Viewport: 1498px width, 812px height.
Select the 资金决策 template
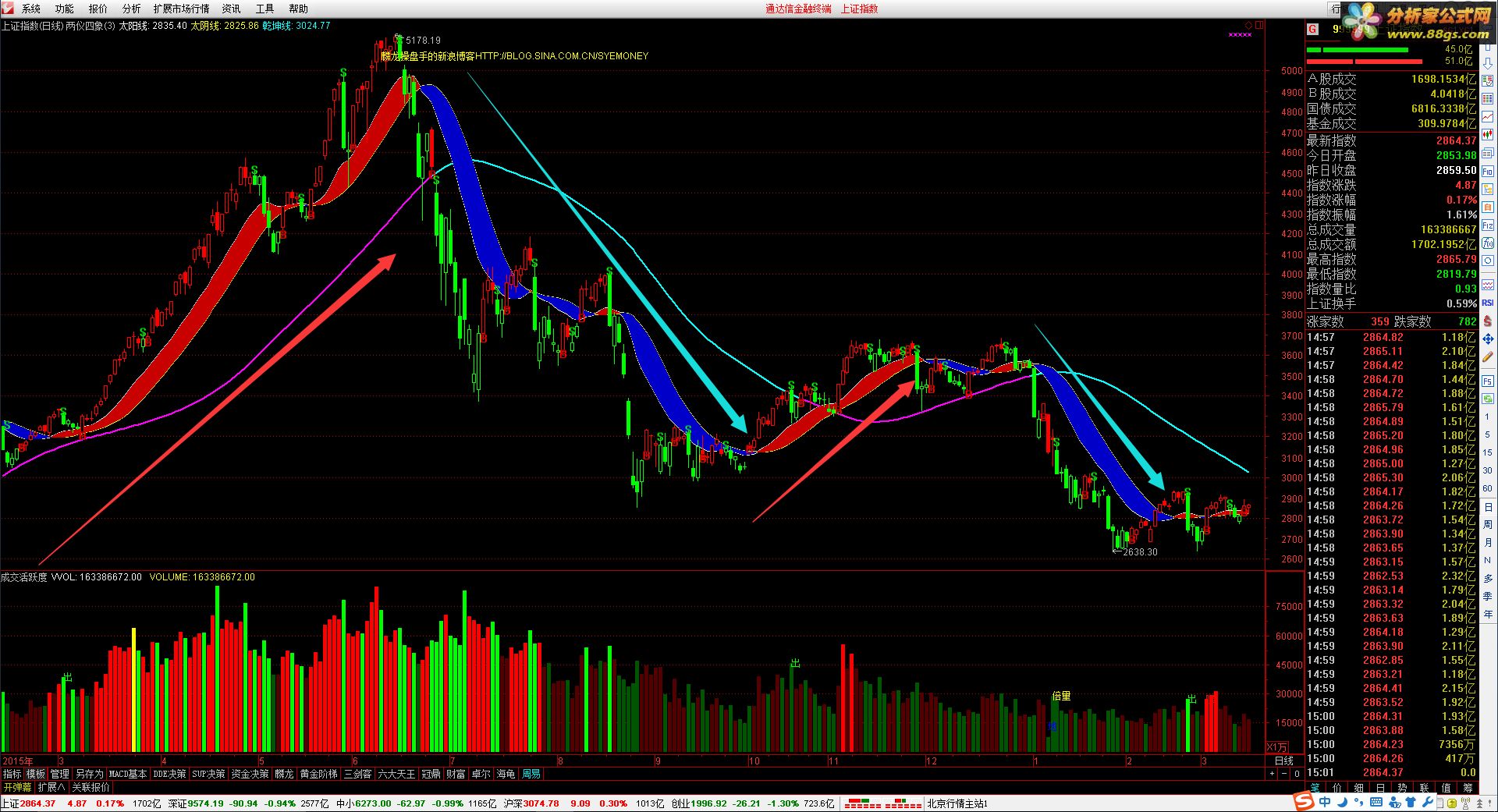coord(250,774)
